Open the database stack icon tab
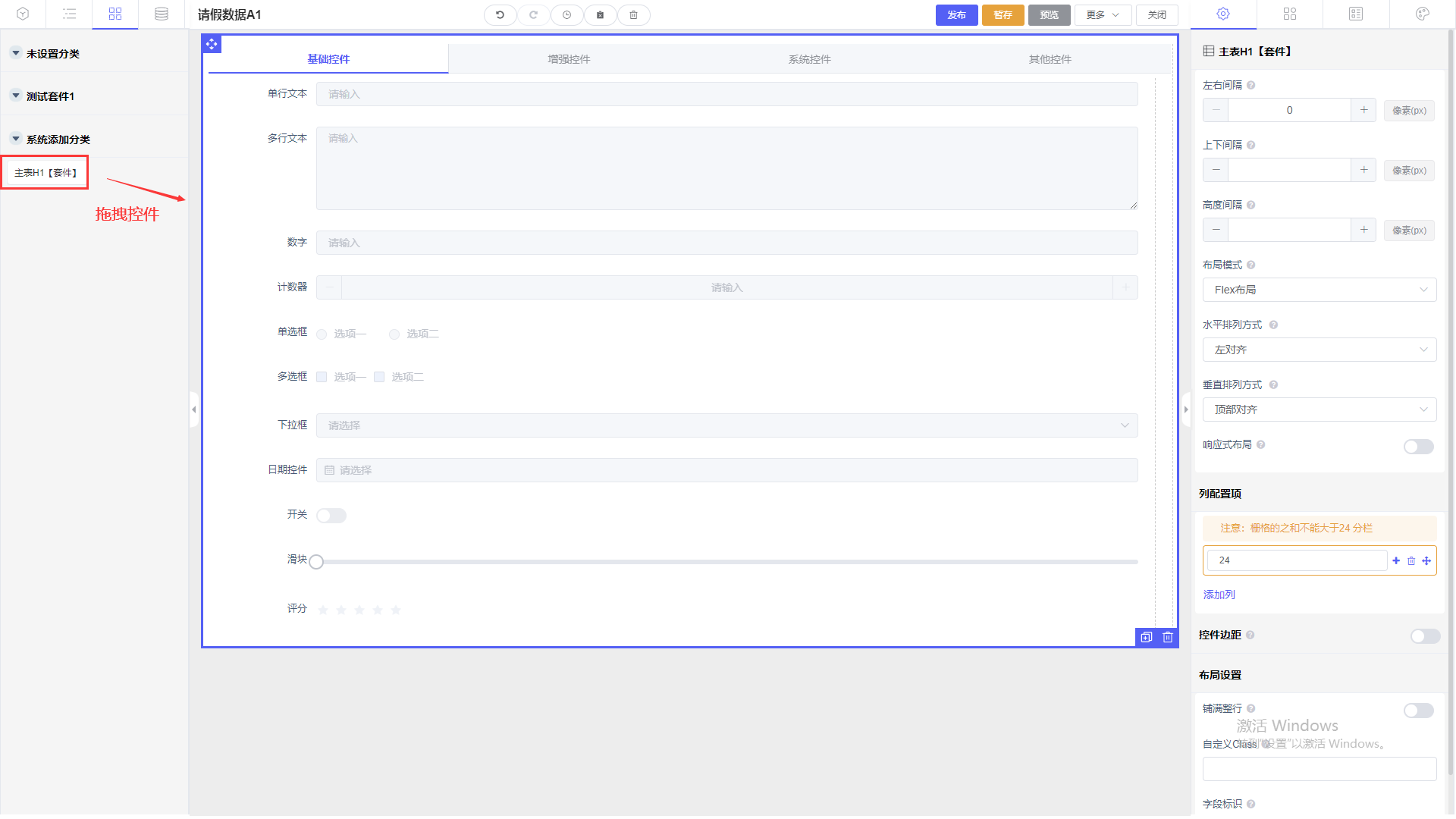The image size is (1456, 819). click(x=161, y=14)
